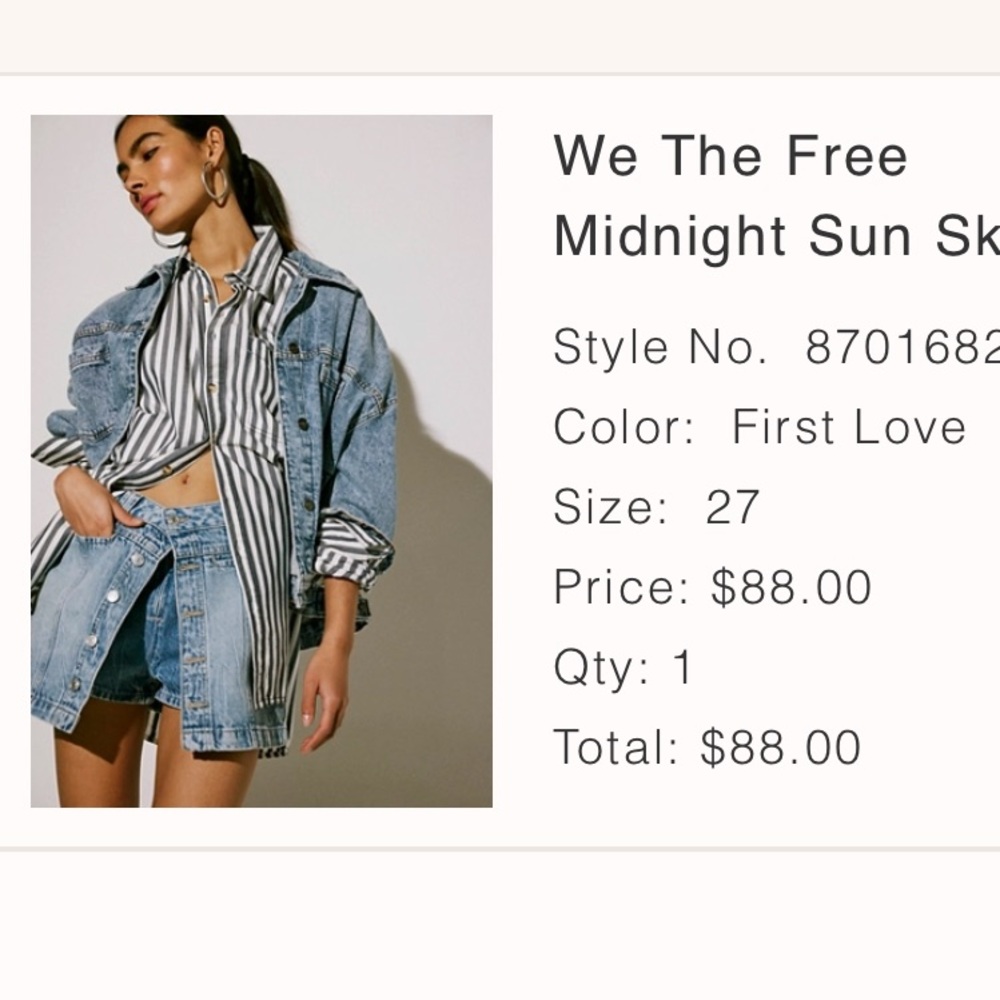Image resolution: width=1000 pixels, height=1000 pixels.
Task: Select the size value 27
Action: click(733, 508)
